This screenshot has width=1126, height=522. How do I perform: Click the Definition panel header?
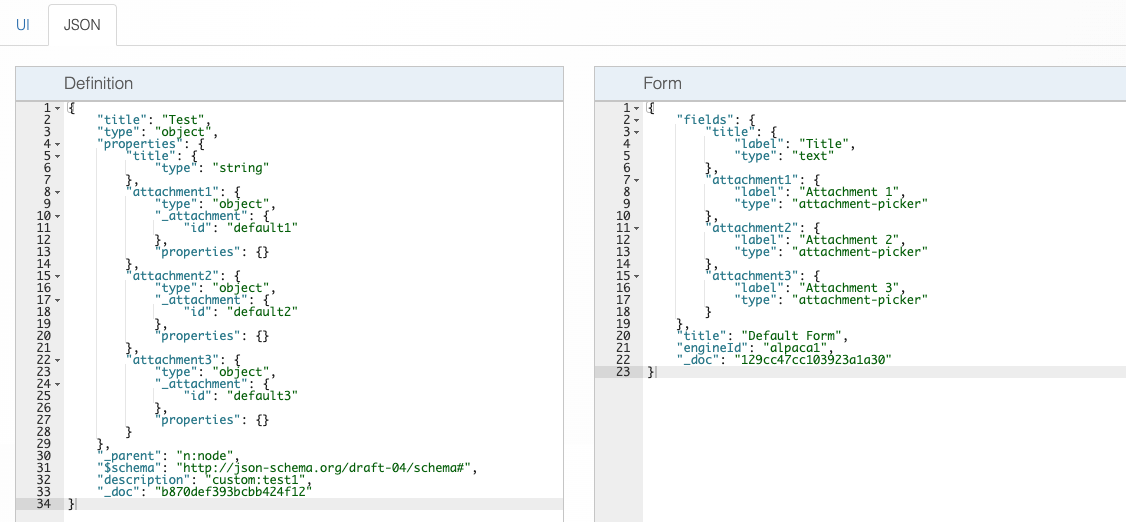(x=289, y=83)
